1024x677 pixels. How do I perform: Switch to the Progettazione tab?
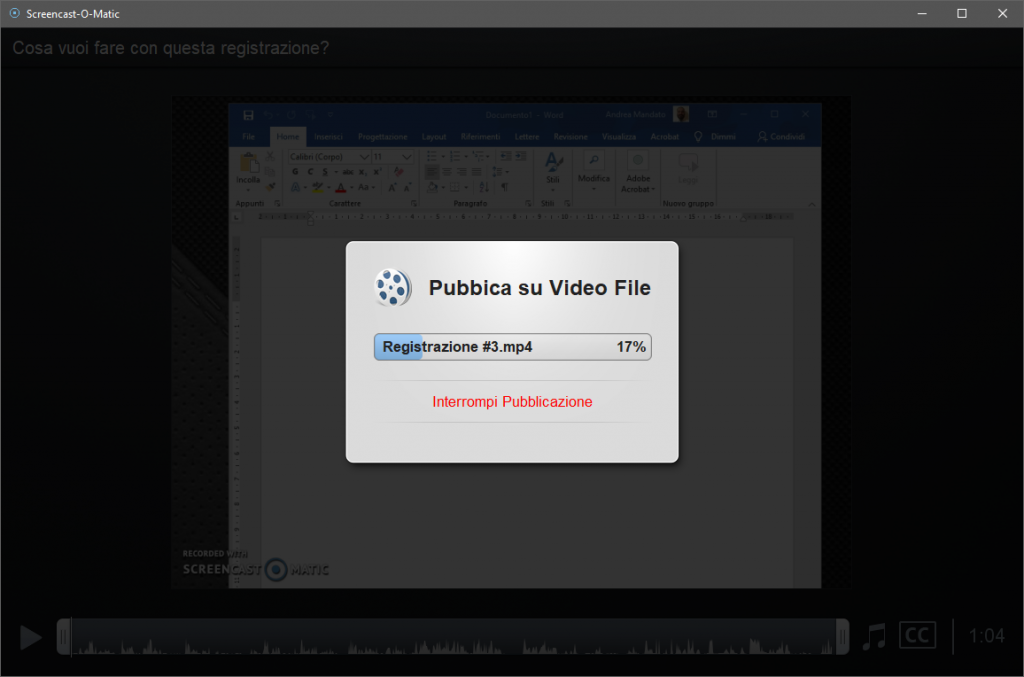pos(383,136)
